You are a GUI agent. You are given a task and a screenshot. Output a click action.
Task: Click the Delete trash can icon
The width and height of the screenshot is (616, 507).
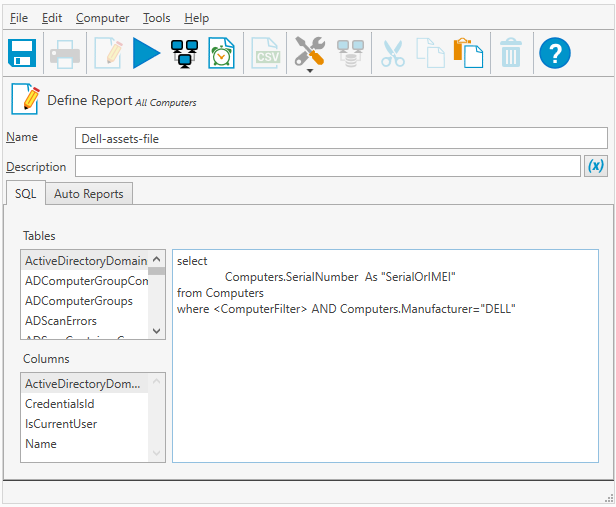coord(511,53)
